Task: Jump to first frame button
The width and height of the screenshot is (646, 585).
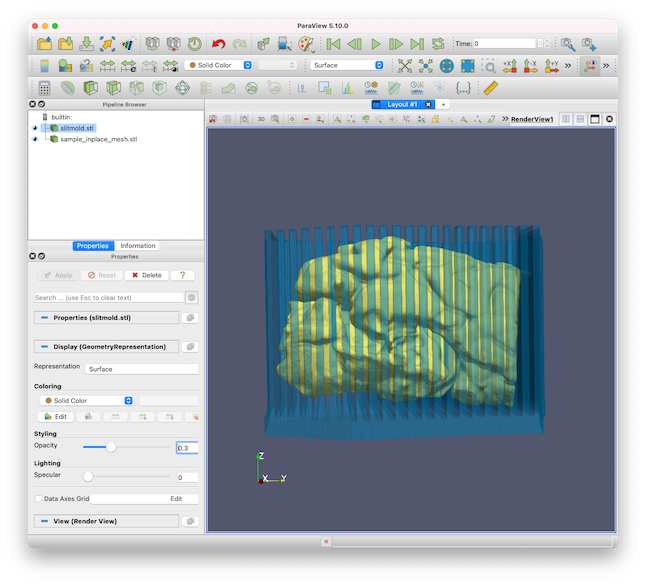Action: [333, 44]
